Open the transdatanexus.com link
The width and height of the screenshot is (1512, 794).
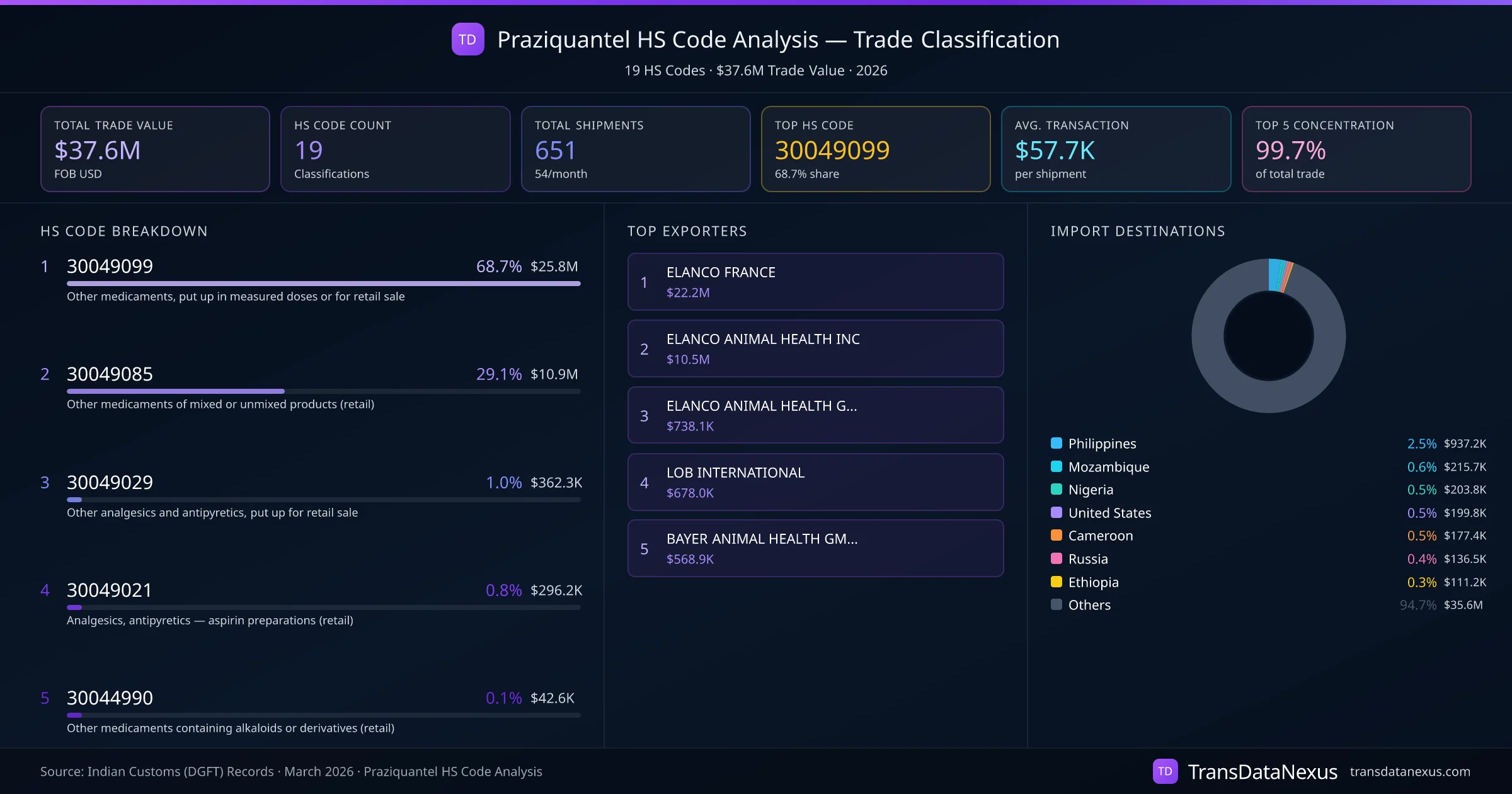point(1410,771)
